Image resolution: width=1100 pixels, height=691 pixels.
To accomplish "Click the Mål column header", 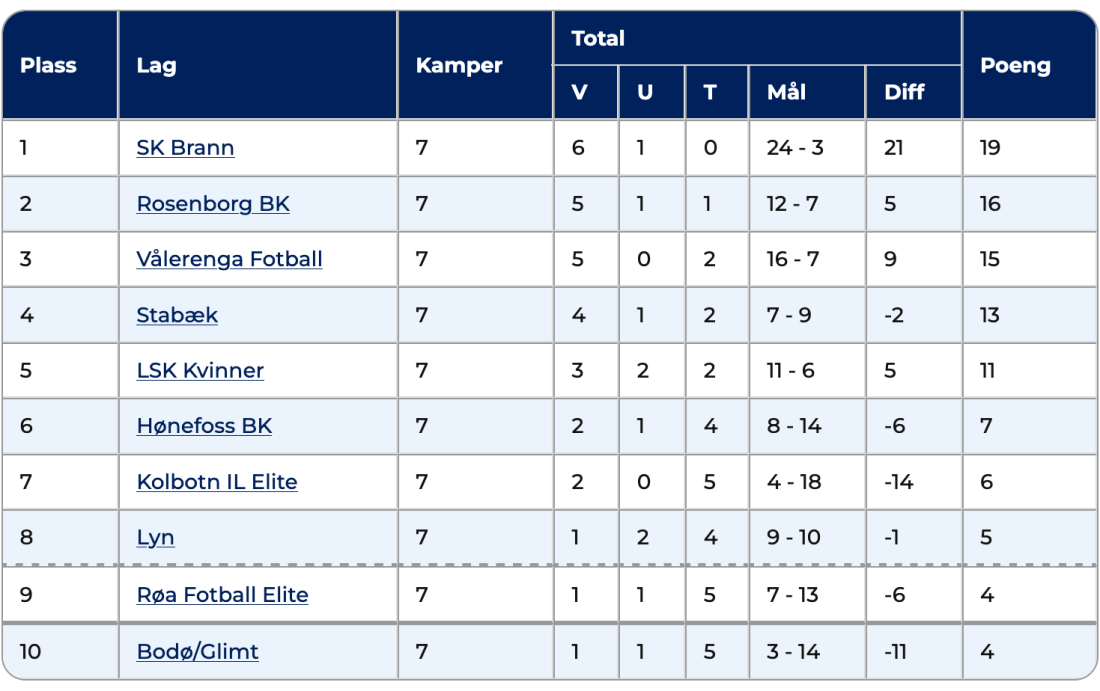I will click(786, 93).
